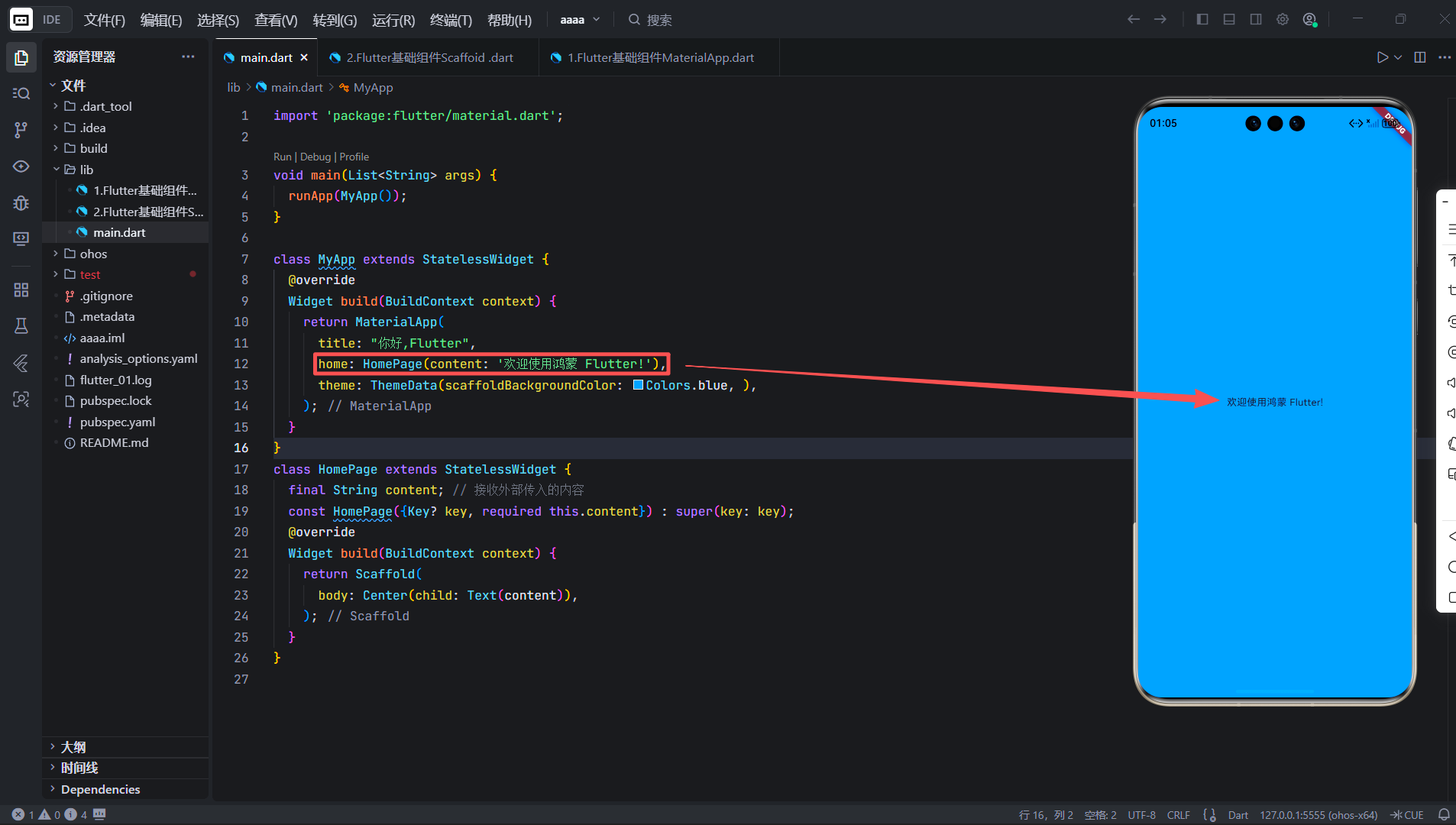The image size is (1456, 825).
Task: Open the Explorer icon in activity bar
Action: 21,57
